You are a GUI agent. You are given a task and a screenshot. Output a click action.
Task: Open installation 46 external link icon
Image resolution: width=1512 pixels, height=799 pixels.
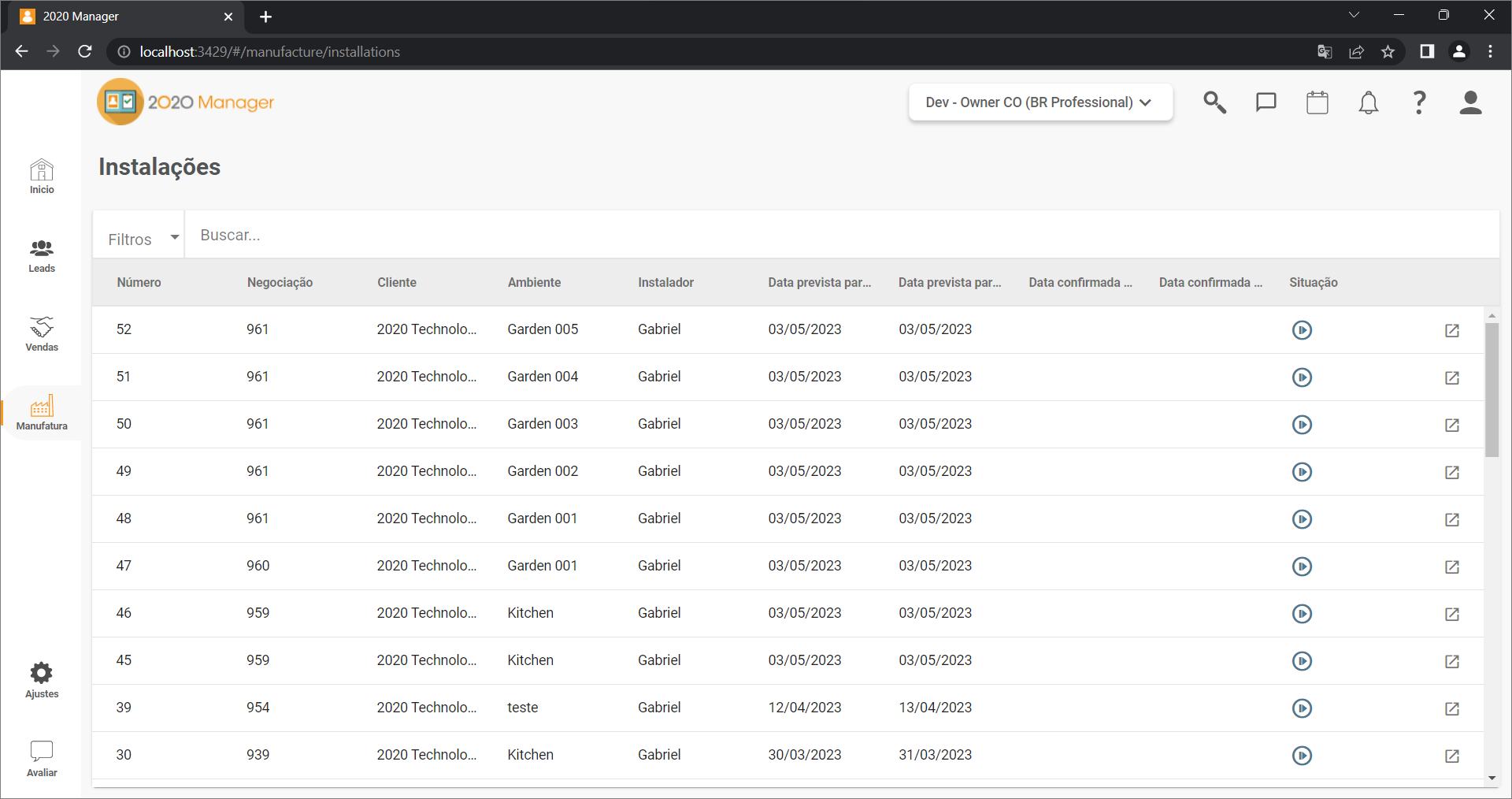click(1452, 614)
